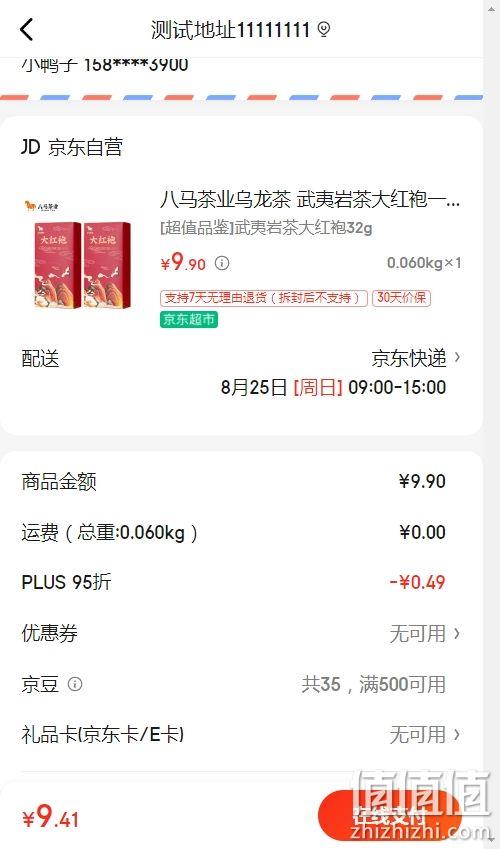Open the 京豆 info icon
Screen dimensions: 500x849
point(75,684)
